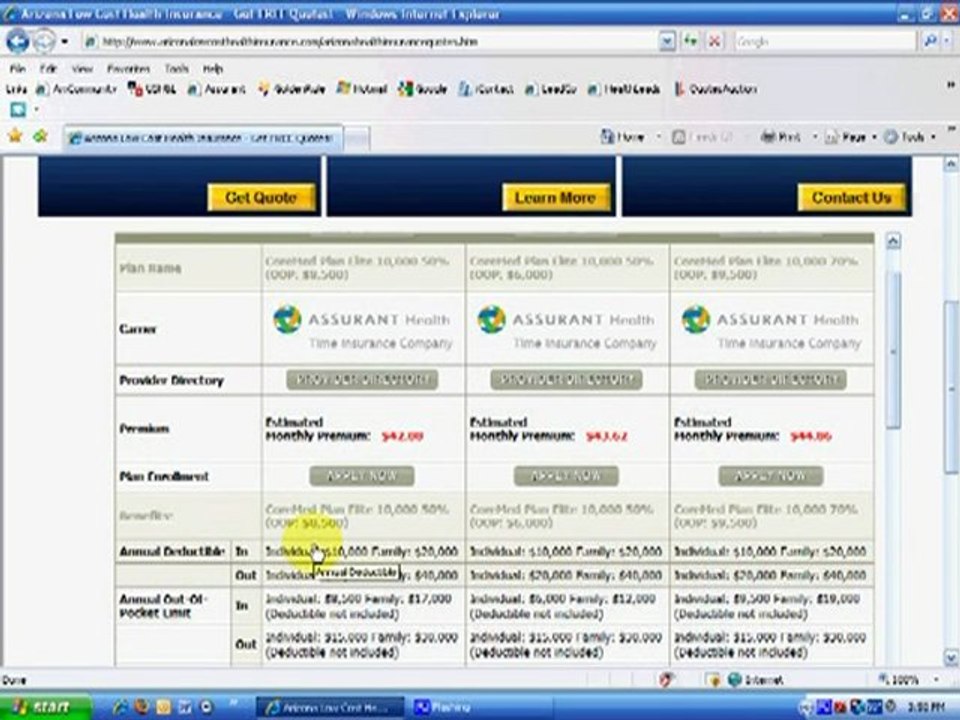Viewport: 960px width, 720px height.
Task: Expand the address bar history dropdown
Action: [667, 42]
